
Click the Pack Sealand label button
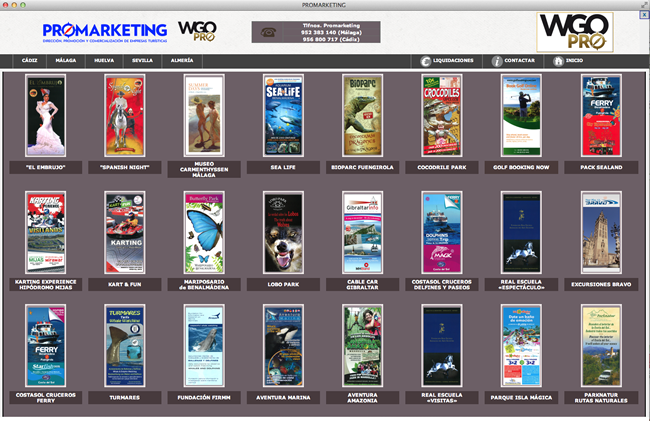[601, 167]
